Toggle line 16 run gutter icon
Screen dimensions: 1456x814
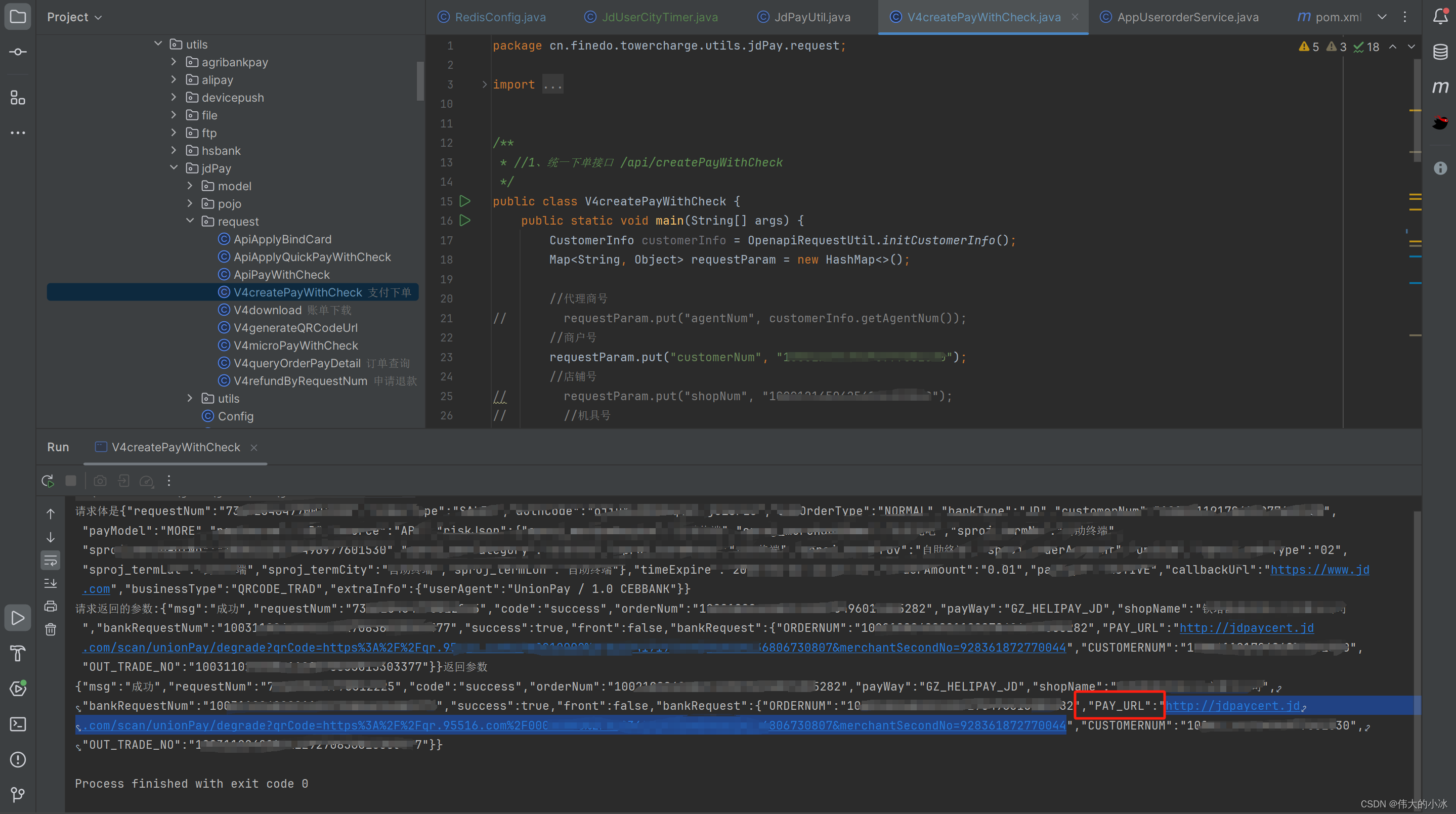465,220
